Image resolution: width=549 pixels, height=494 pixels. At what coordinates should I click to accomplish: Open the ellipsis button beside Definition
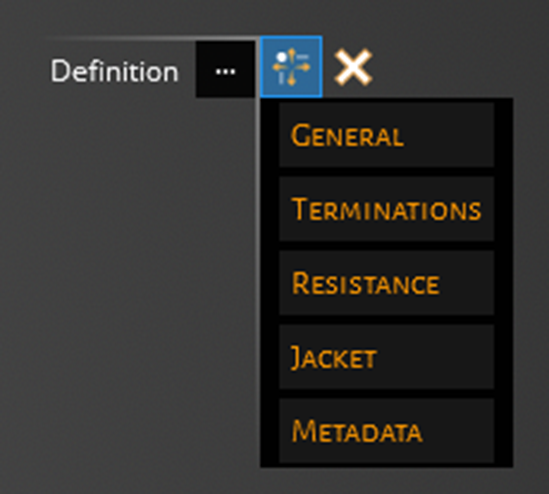[225, 69]
